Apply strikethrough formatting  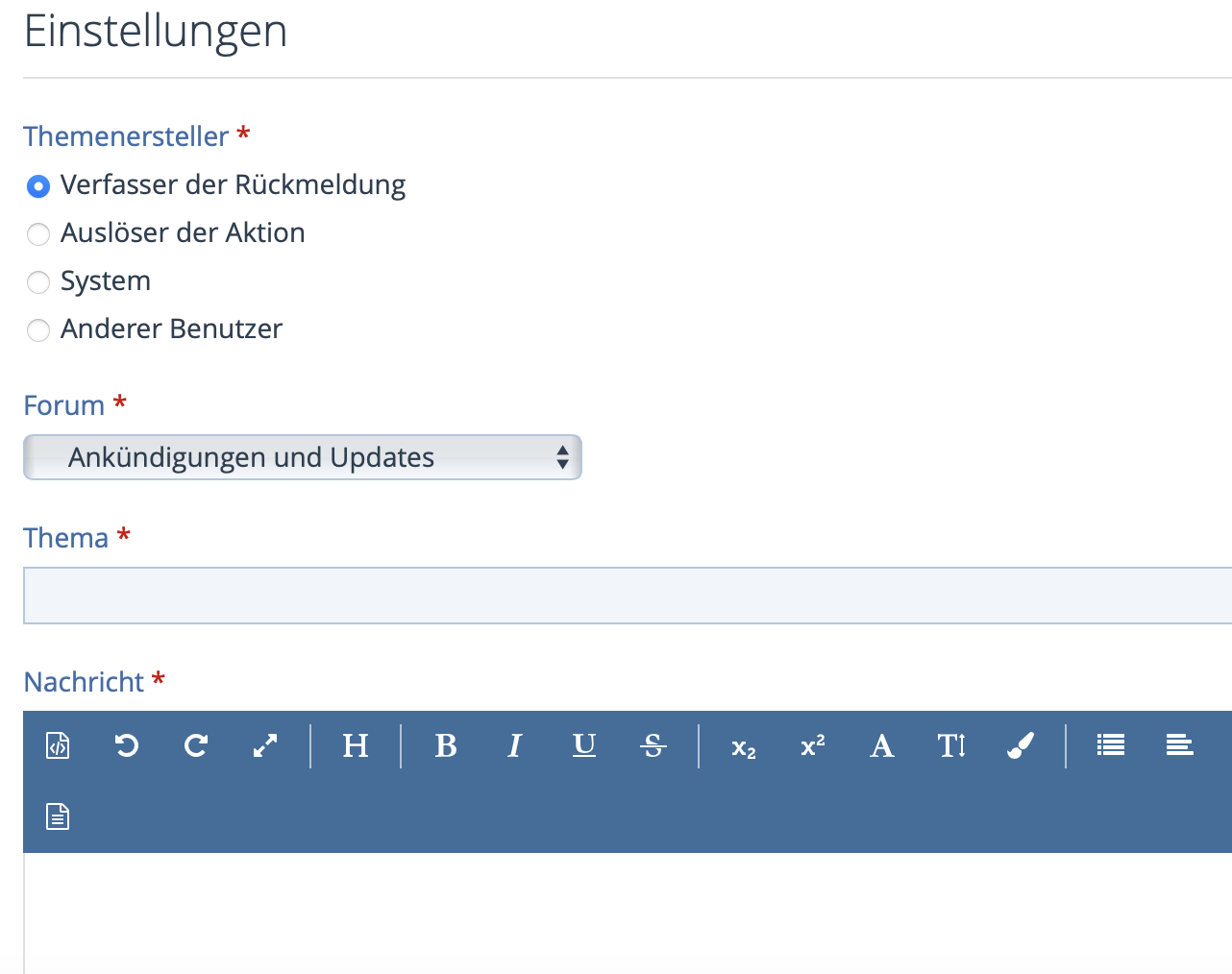point(653,745)
